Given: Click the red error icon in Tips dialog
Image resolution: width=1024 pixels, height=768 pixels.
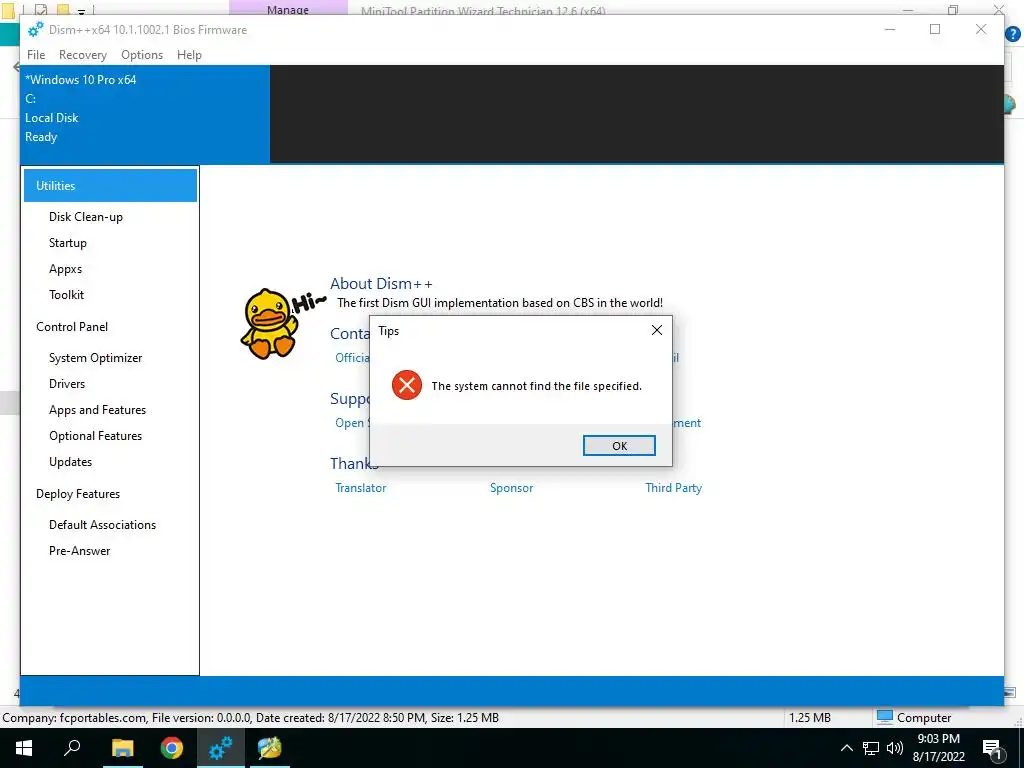Looking at the screenshot, I should (x=407, y=385).
